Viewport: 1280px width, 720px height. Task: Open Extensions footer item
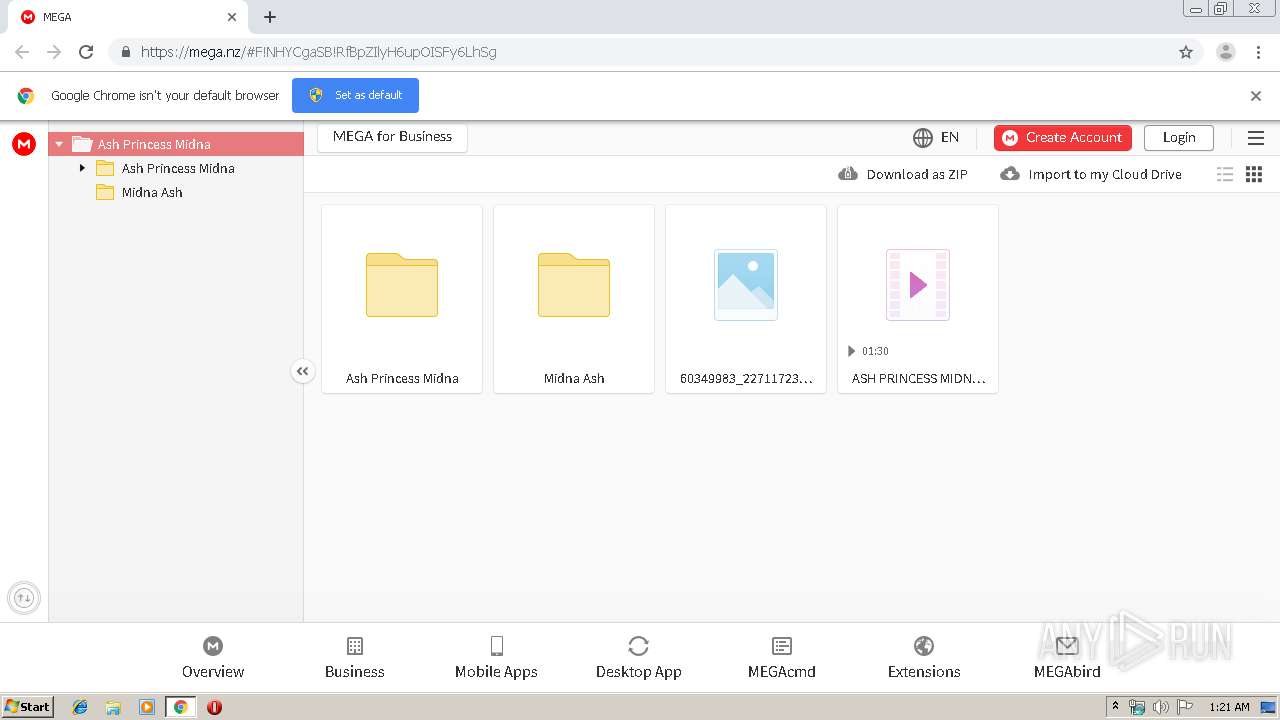coord(924,658)
